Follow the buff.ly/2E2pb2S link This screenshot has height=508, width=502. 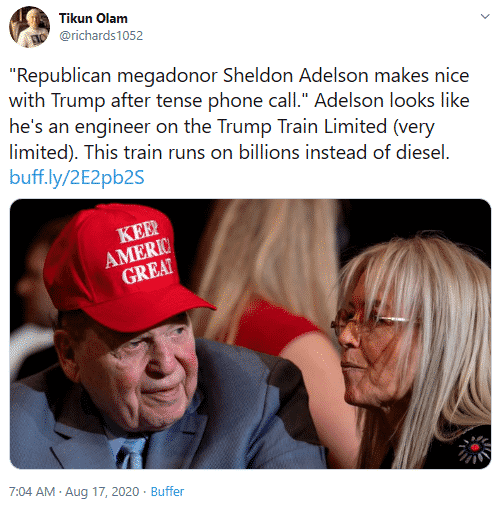point(77,177)
